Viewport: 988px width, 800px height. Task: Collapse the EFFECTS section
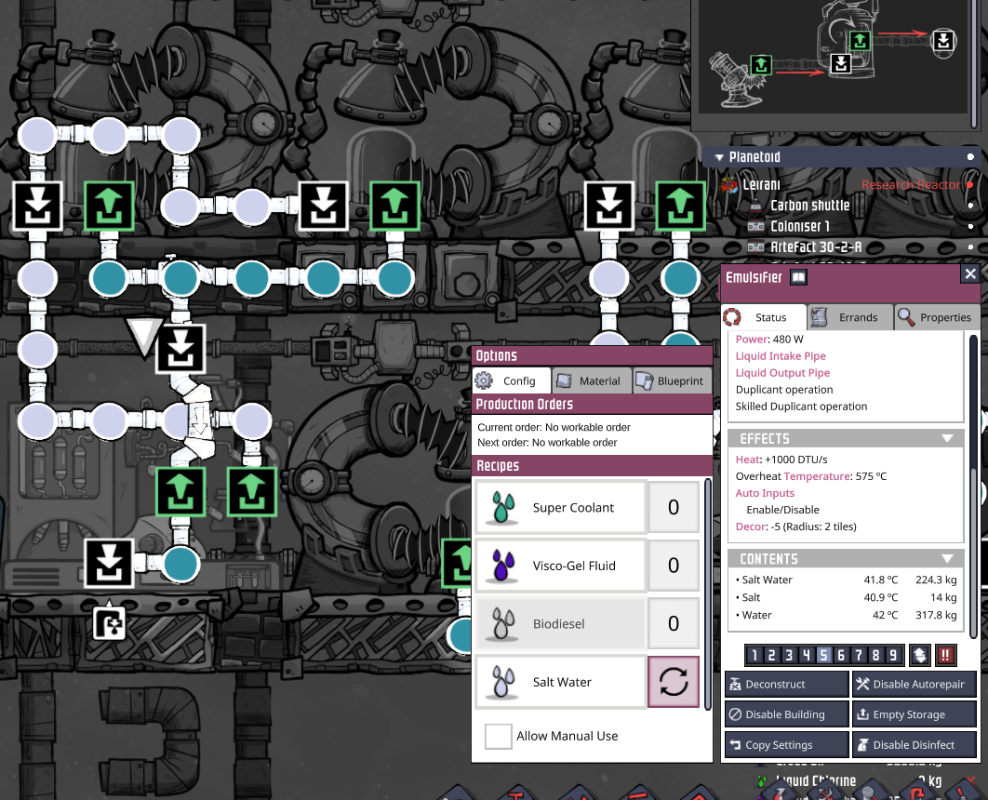click(947, 438)
